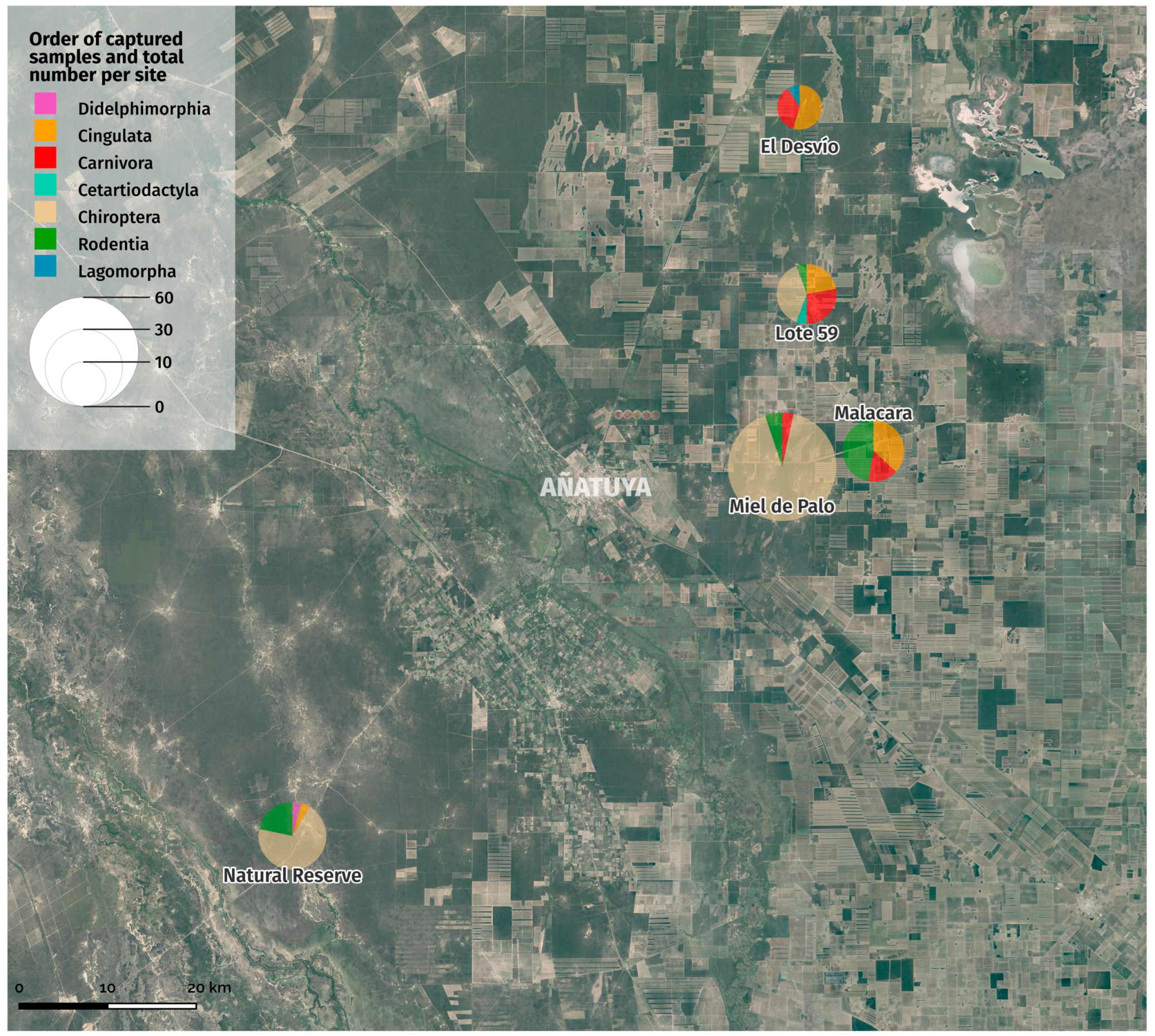Click the scale bar at bottom left
The height and width of the screenshot is (1036, 1155).
108,1006
